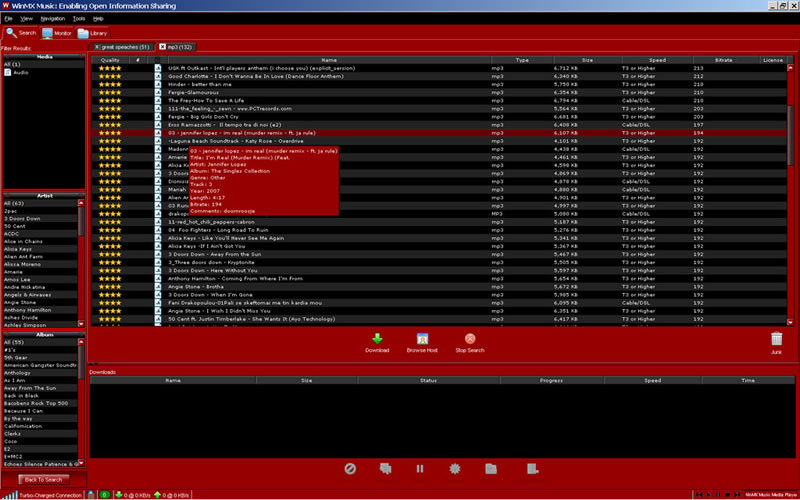The width and height of the screenshot is (800, 500).
Task: Select result Fergie - Big Girls Don't Cry
Action: click(440, 117)
